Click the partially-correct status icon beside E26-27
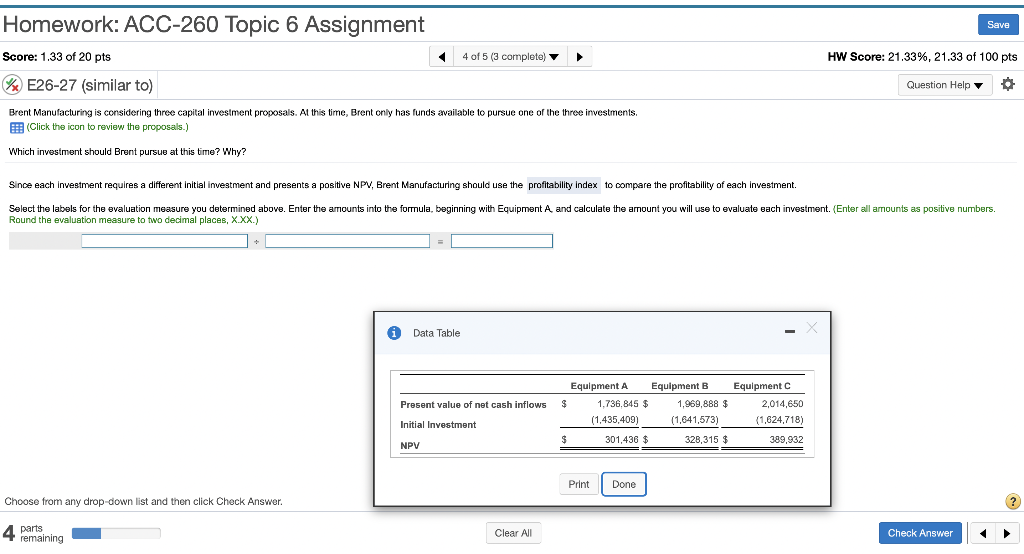The width and height of the screenshot is (1024, 554). tap(12, 85)
